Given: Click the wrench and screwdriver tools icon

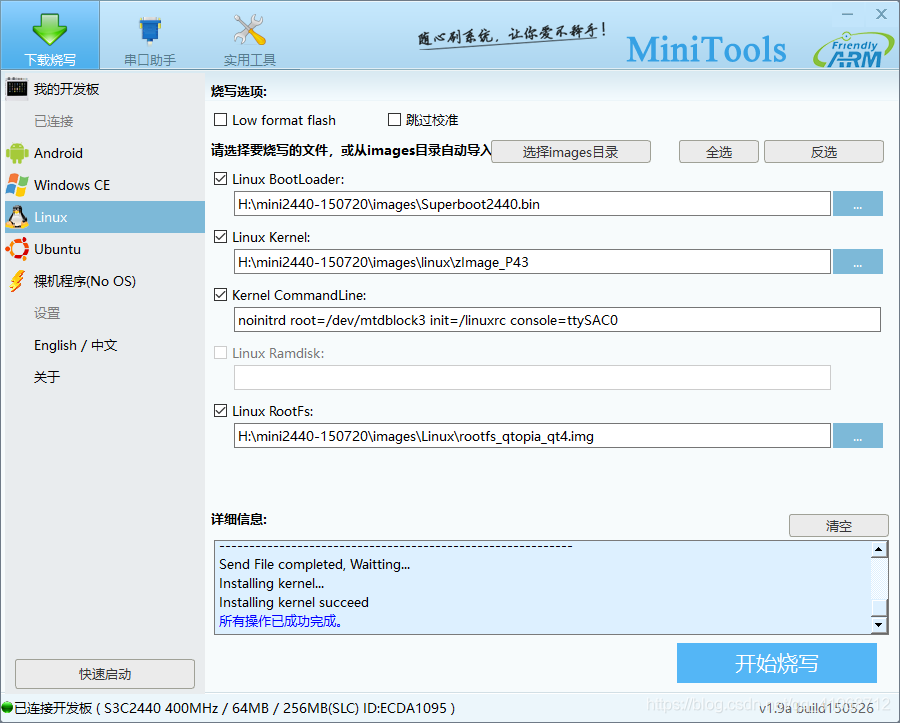Looking at the screenshot, I should tap(250, 29).
